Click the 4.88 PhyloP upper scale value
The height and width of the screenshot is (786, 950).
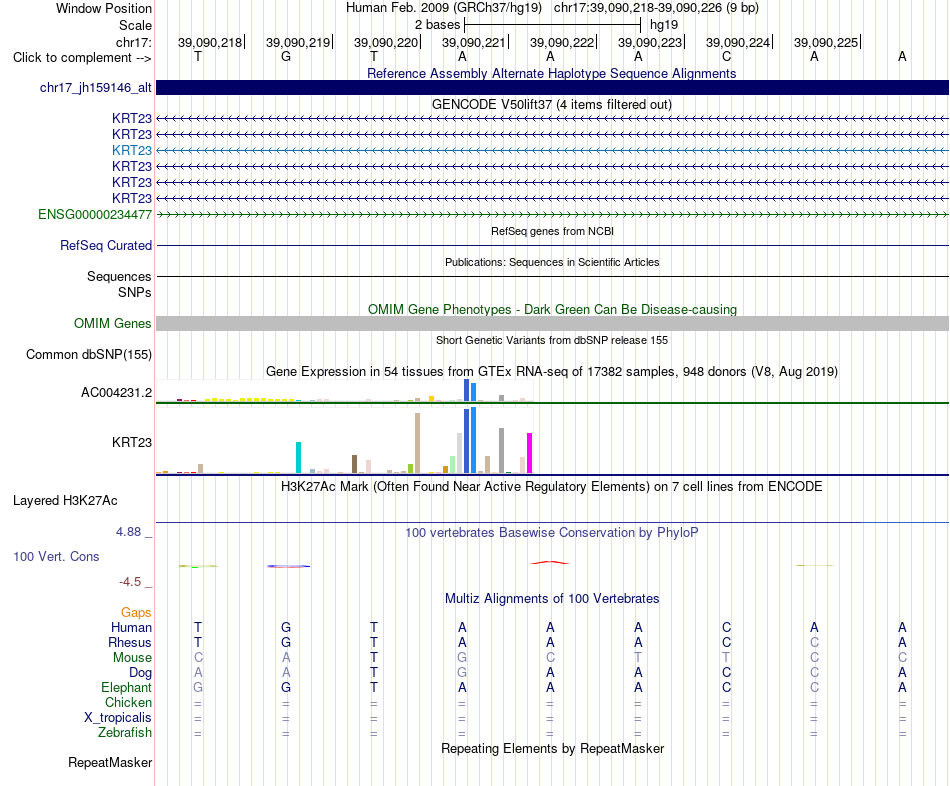coord(128,531)
